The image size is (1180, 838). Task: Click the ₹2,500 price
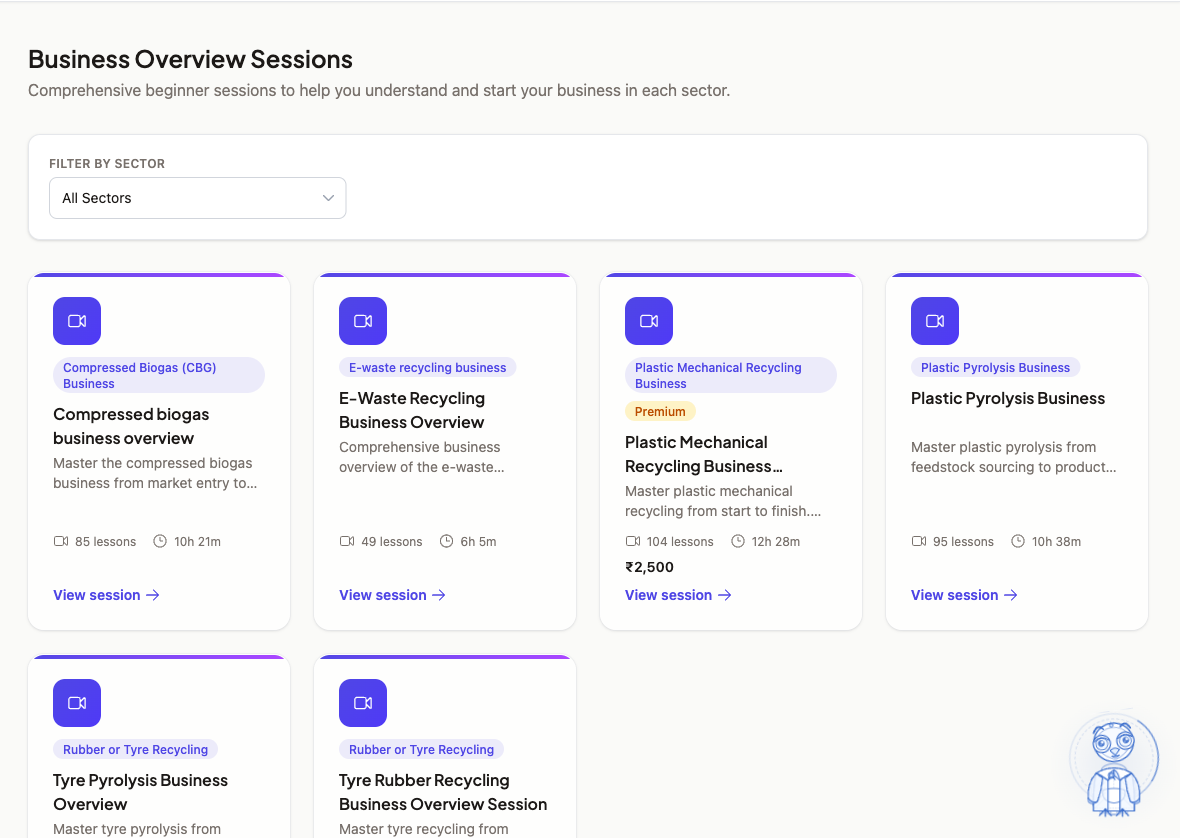point(649,567)
